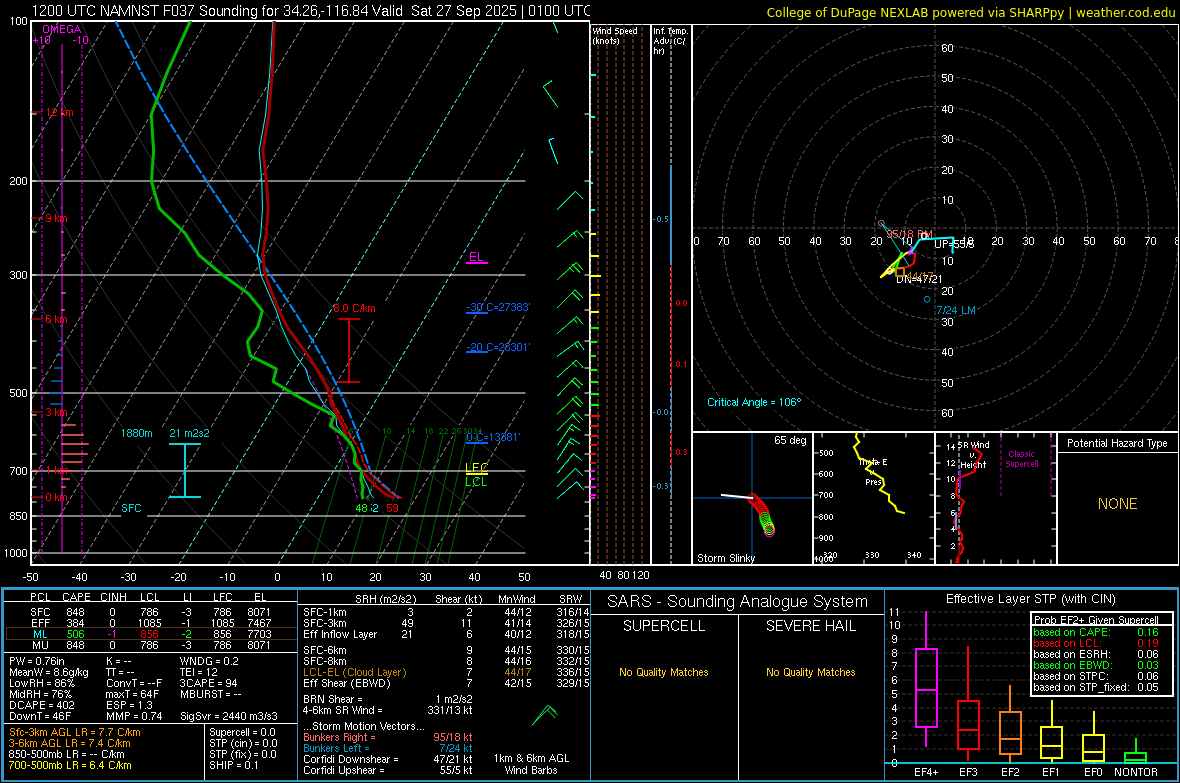
Task: Click the maxT = 64F value
Action: click(x=132, y=694)
